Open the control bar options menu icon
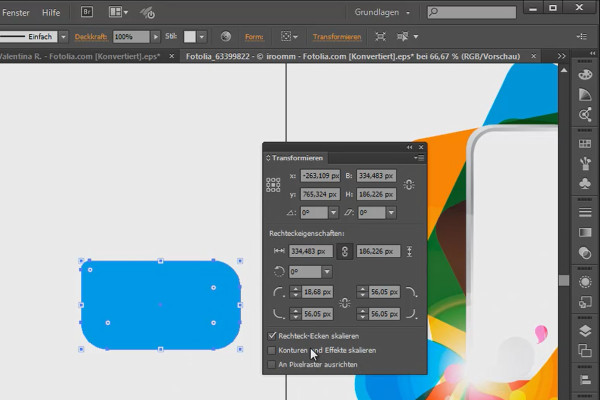600x400 pixels. coord(582,36)
